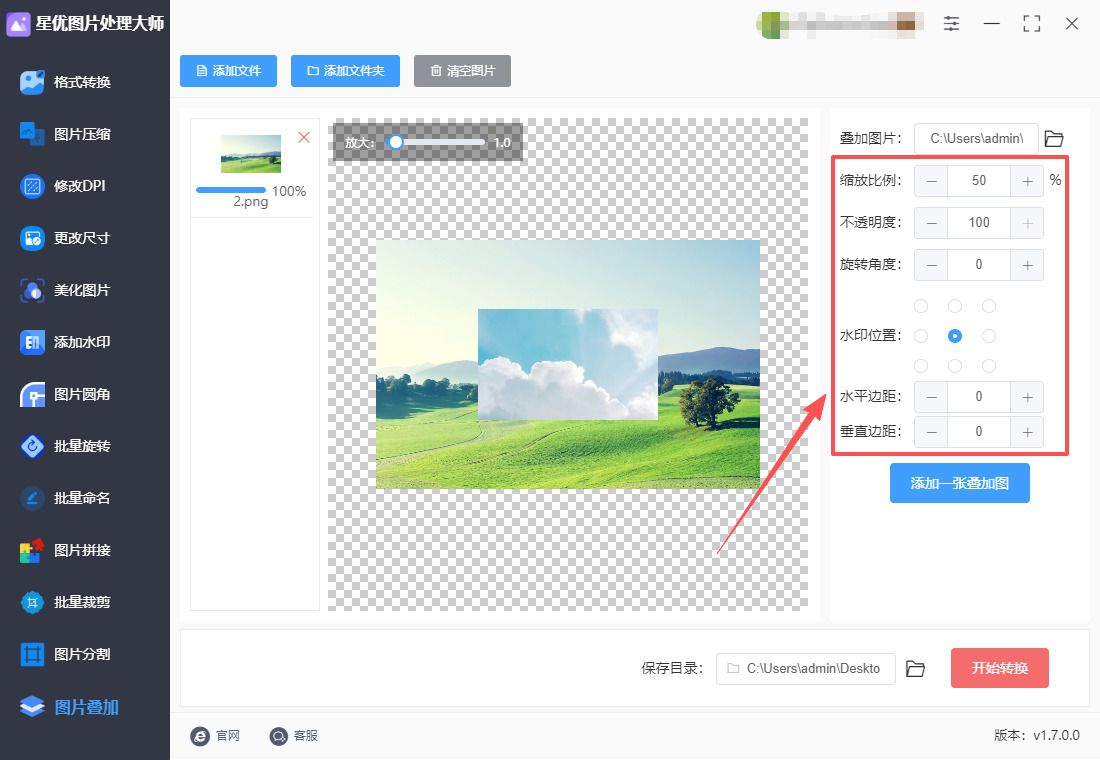The image size is (1100, 760).
Task: Choose bottom-right watermark position radio
Action: [x=989, y=366]
